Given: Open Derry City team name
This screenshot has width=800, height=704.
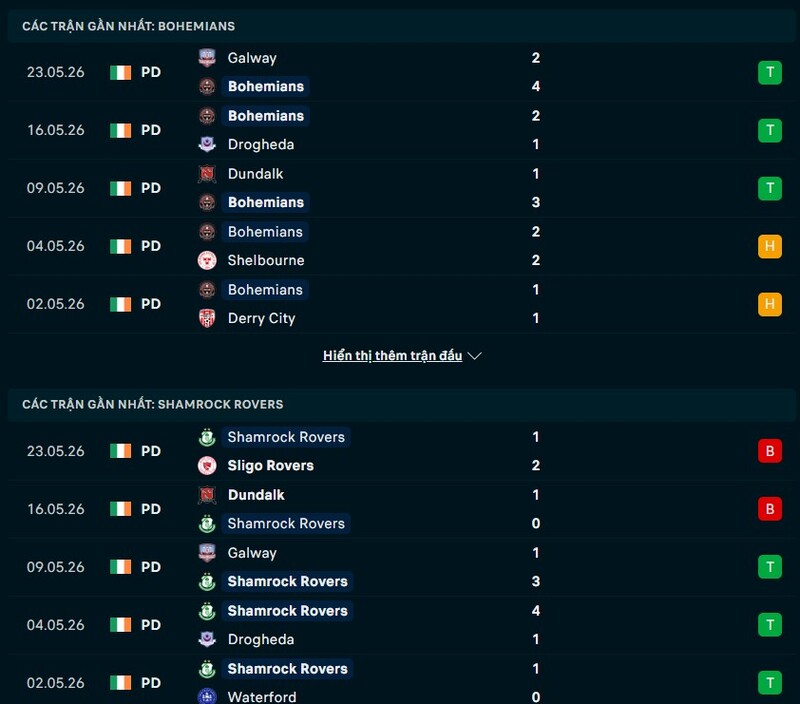Looking at the screenshot, I should click(261, 318).
